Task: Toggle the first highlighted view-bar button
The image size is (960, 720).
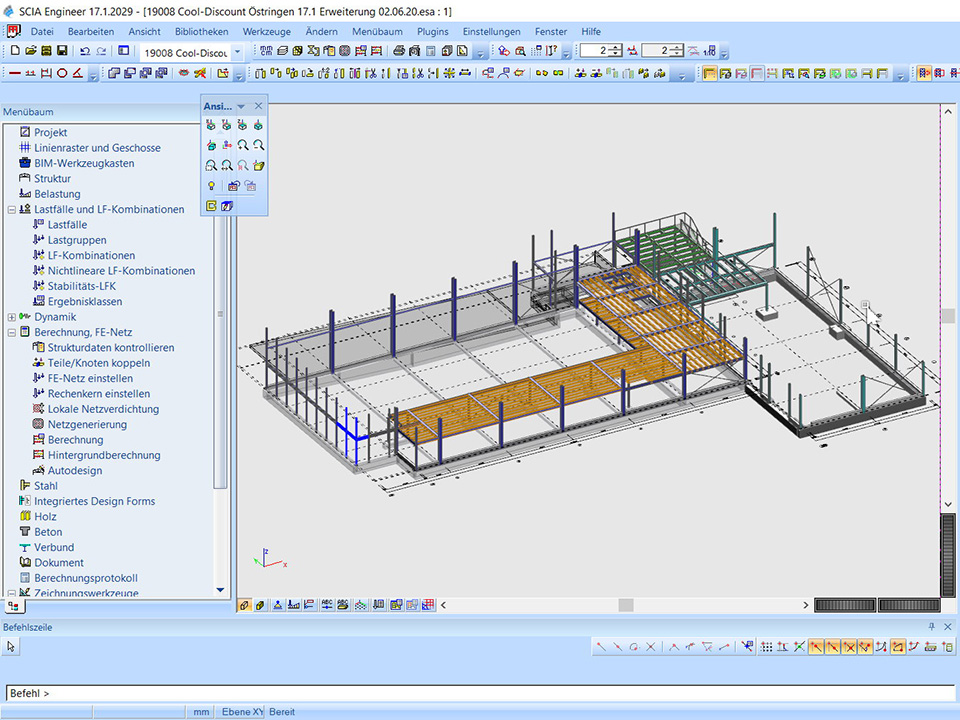Action: coord(244,605)
